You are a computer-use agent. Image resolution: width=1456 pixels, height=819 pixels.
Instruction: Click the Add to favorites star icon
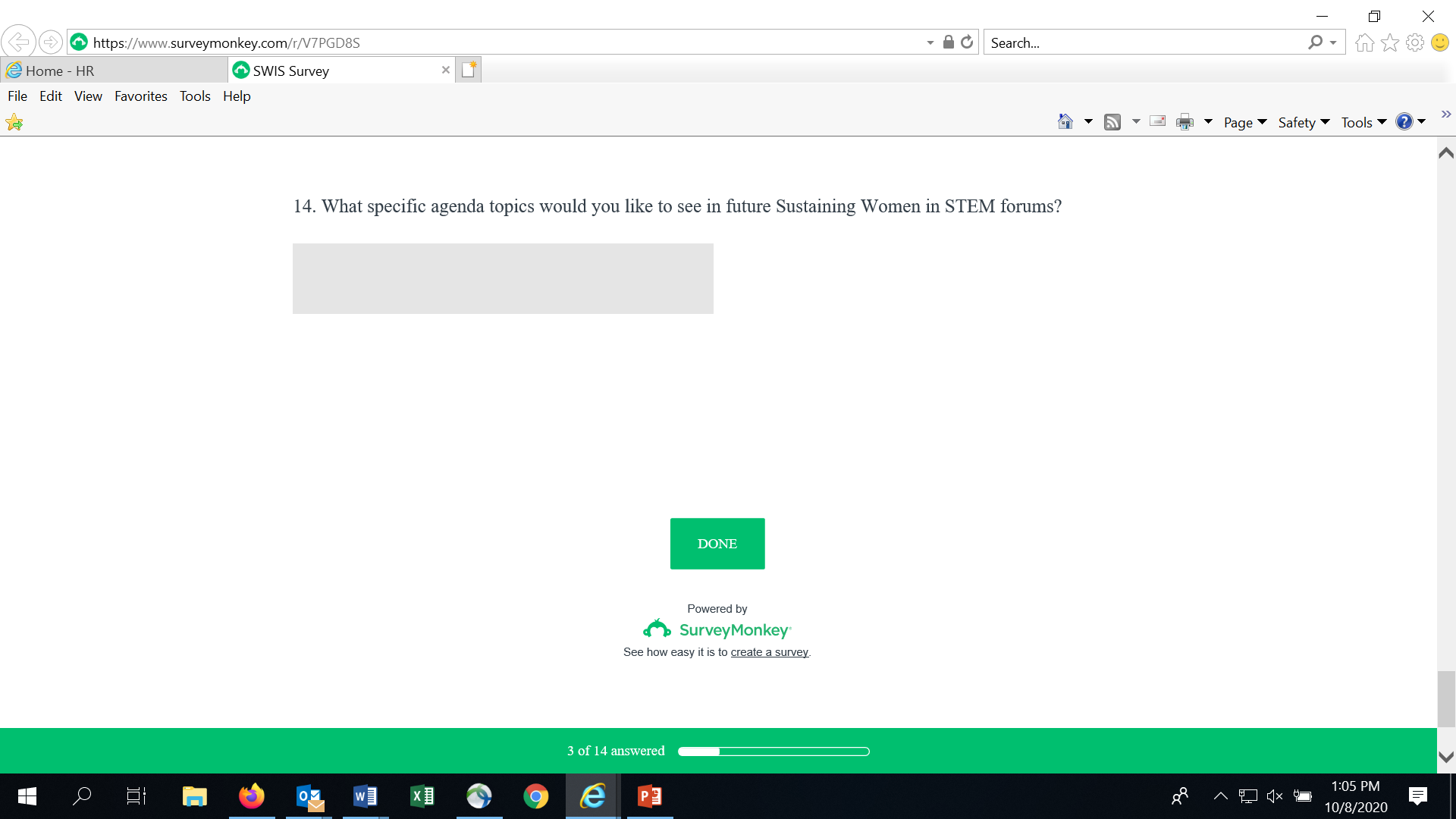(x=14, y=122)
